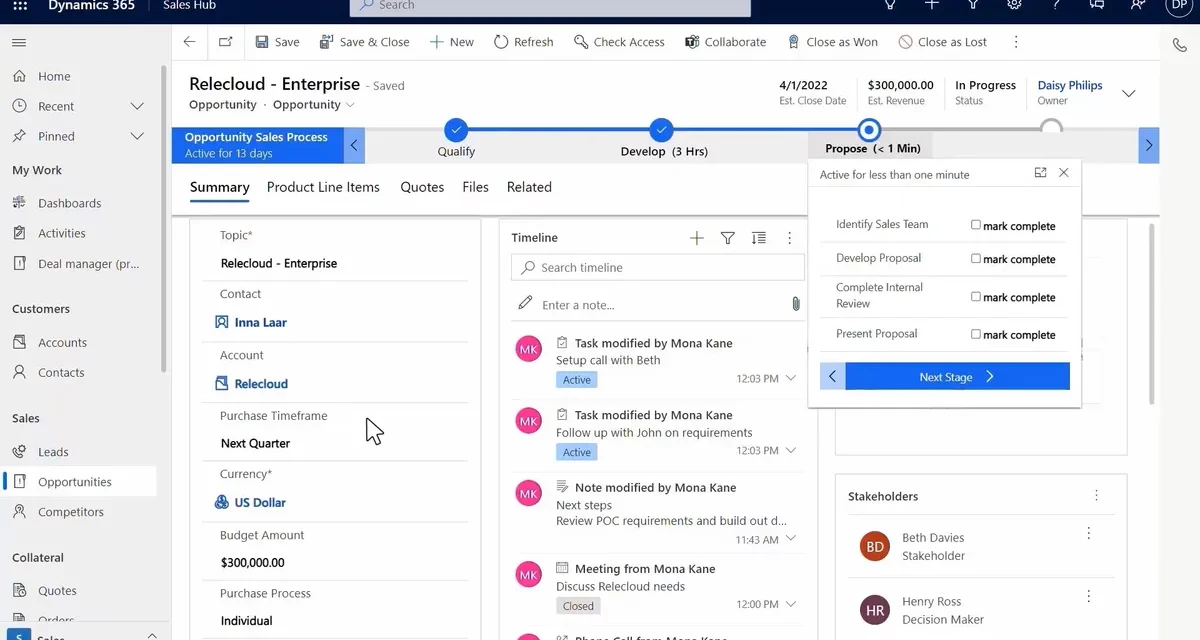1200x640 pixels.
Task: Select the Qualify stage marker
Action: tap(456, 129)
